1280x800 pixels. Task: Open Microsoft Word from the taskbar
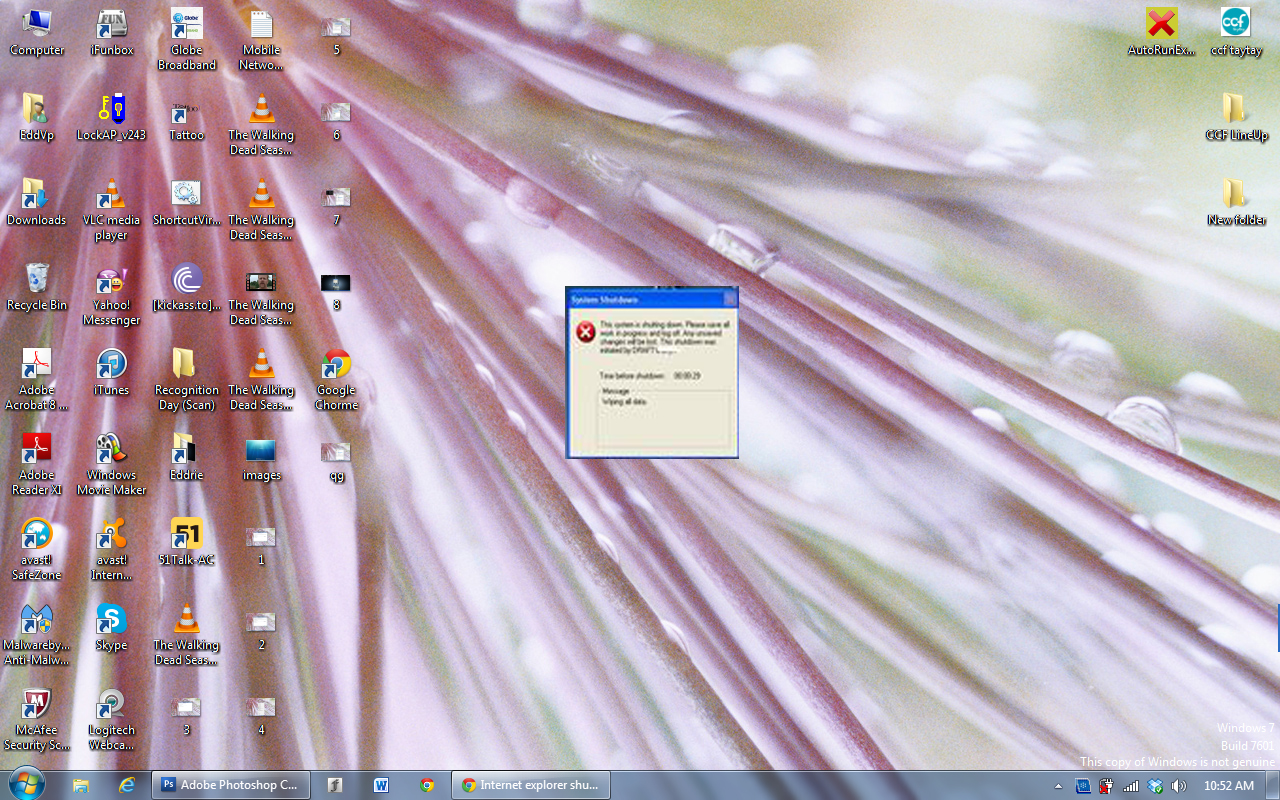(381, 785)
